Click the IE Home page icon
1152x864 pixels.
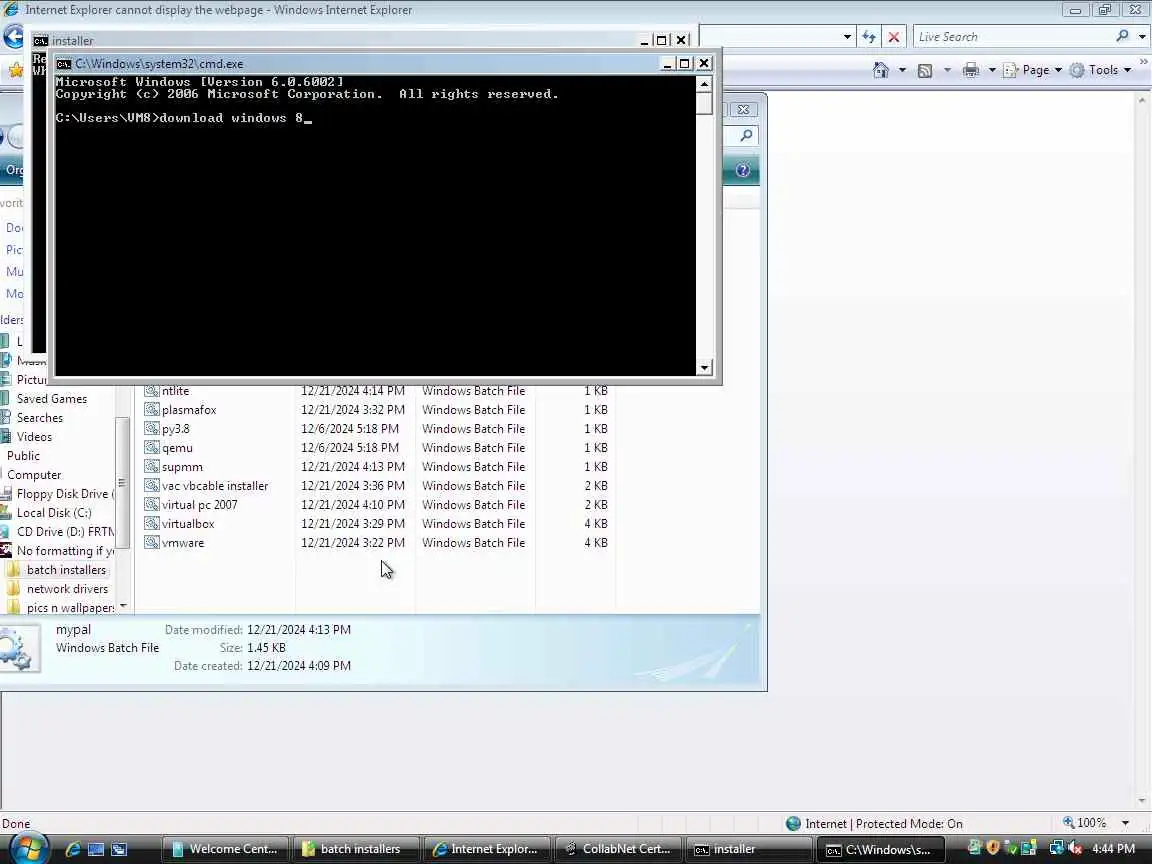tap(881, 70)
